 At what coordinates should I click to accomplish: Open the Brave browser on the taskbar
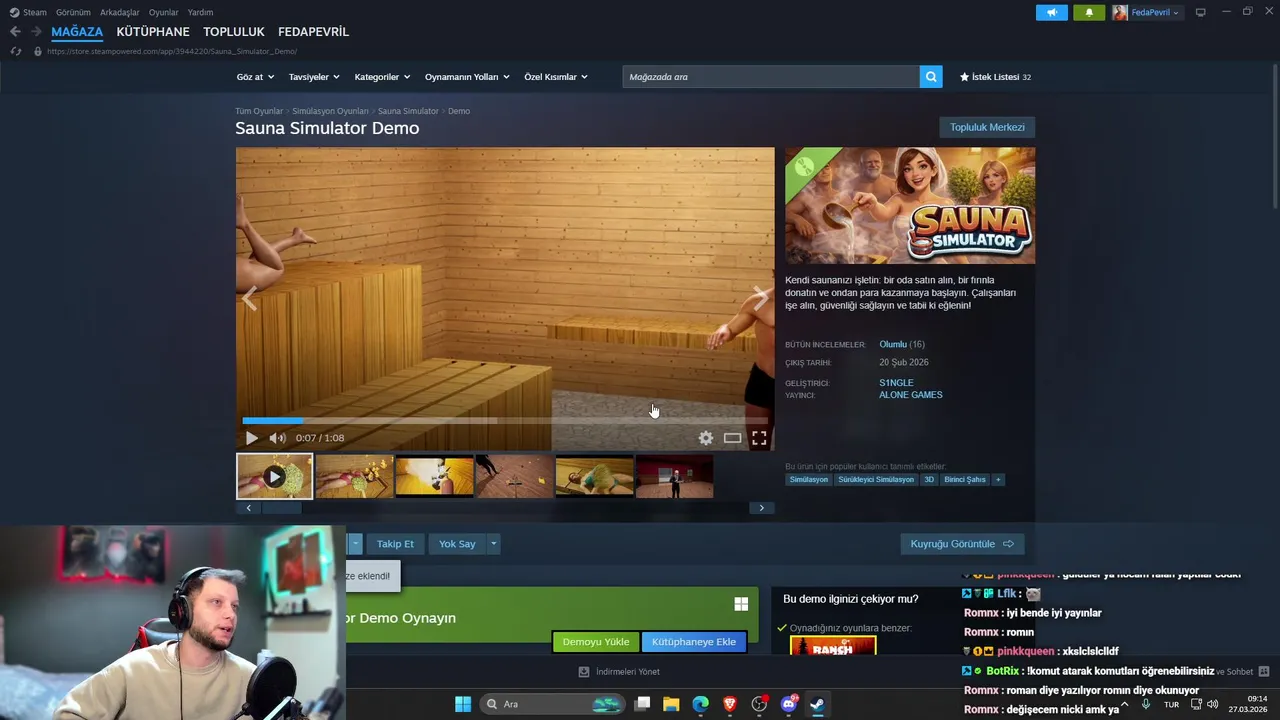click(x=729, y=704)
